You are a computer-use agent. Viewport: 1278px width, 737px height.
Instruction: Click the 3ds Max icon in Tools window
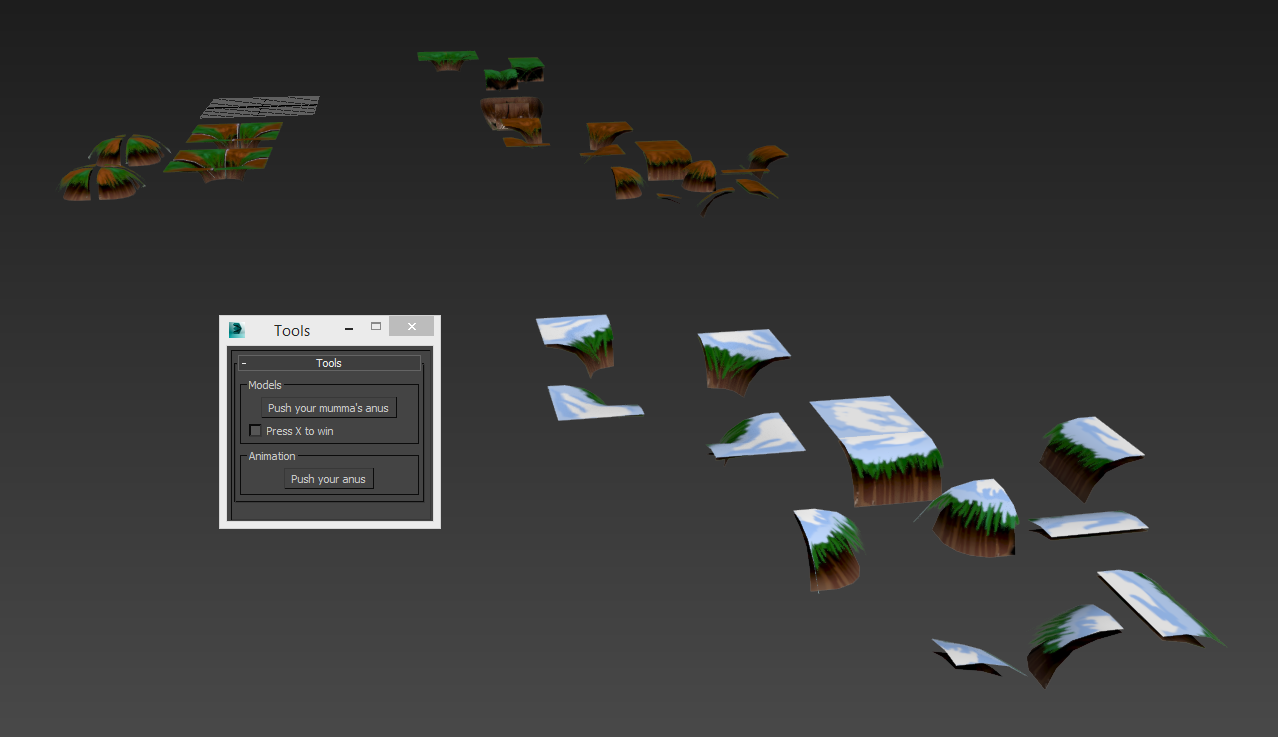tap(237, 330)
